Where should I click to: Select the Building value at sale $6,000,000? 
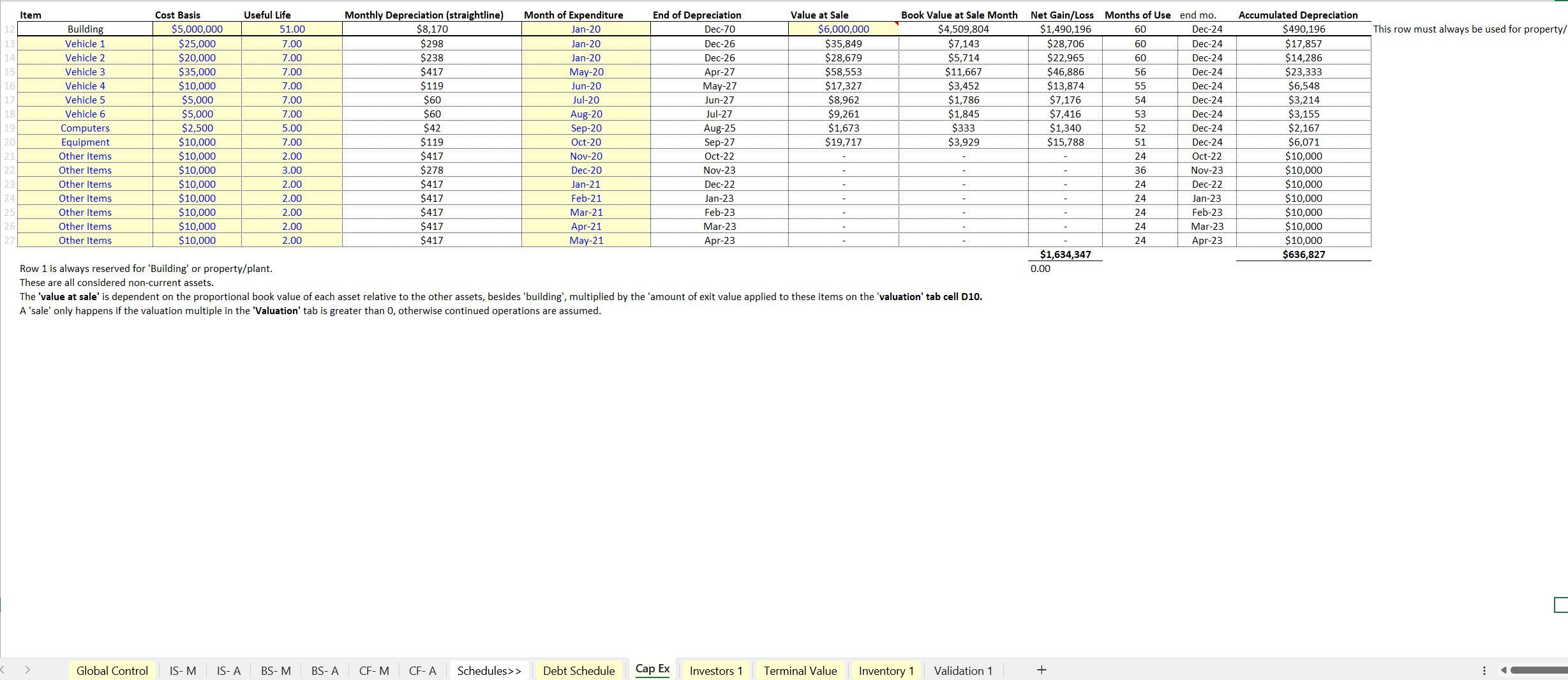tap(843, 29)
